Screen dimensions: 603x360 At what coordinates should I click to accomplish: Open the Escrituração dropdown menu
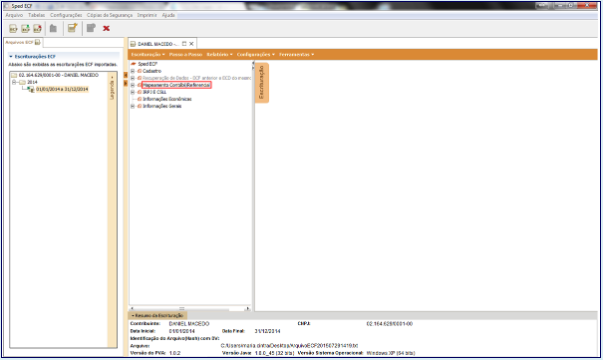coord(148,55)
